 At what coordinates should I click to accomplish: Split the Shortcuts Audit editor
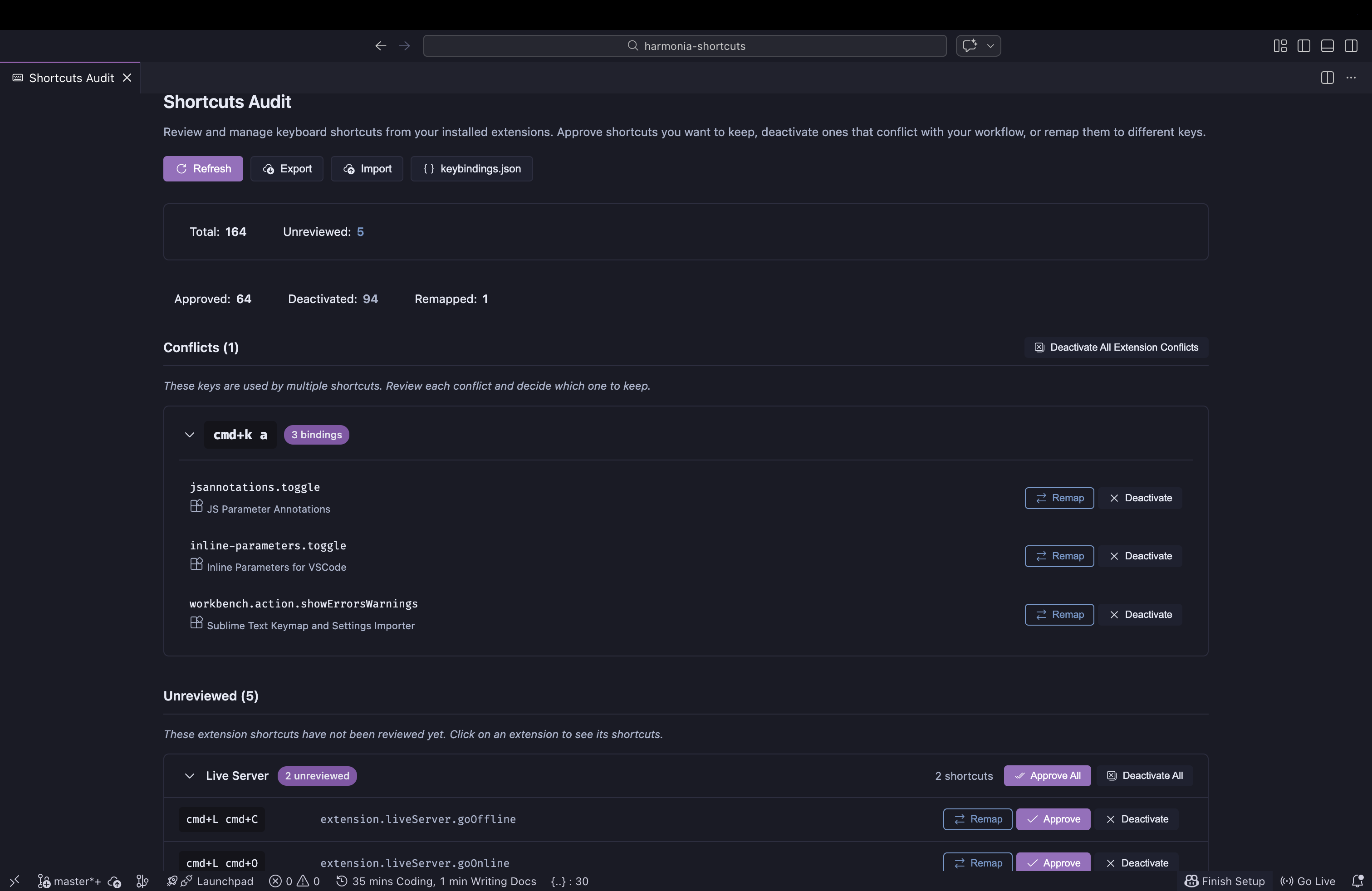pyautogui.click(x=1327, y=78)
